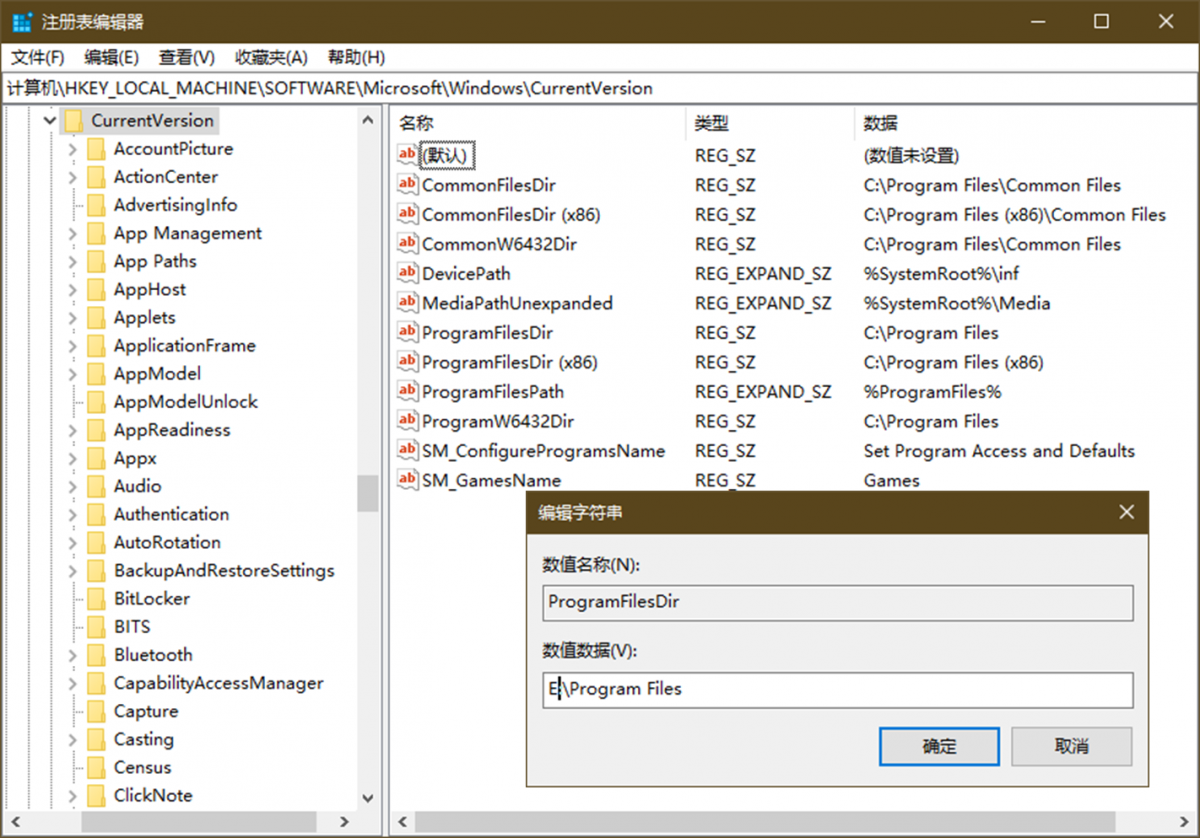
Task: Click the ab icon beside SM_GamesName
Action: click(x=406, y=480)
